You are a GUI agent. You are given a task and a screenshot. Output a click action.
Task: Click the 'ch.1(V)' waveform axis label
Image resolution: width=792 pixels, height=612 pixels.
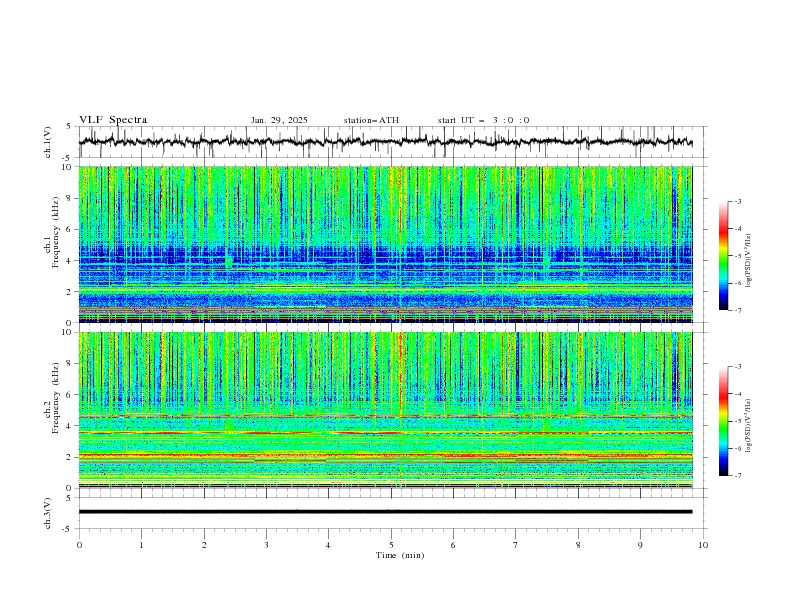pyautogui.click(x=47, y=142)
